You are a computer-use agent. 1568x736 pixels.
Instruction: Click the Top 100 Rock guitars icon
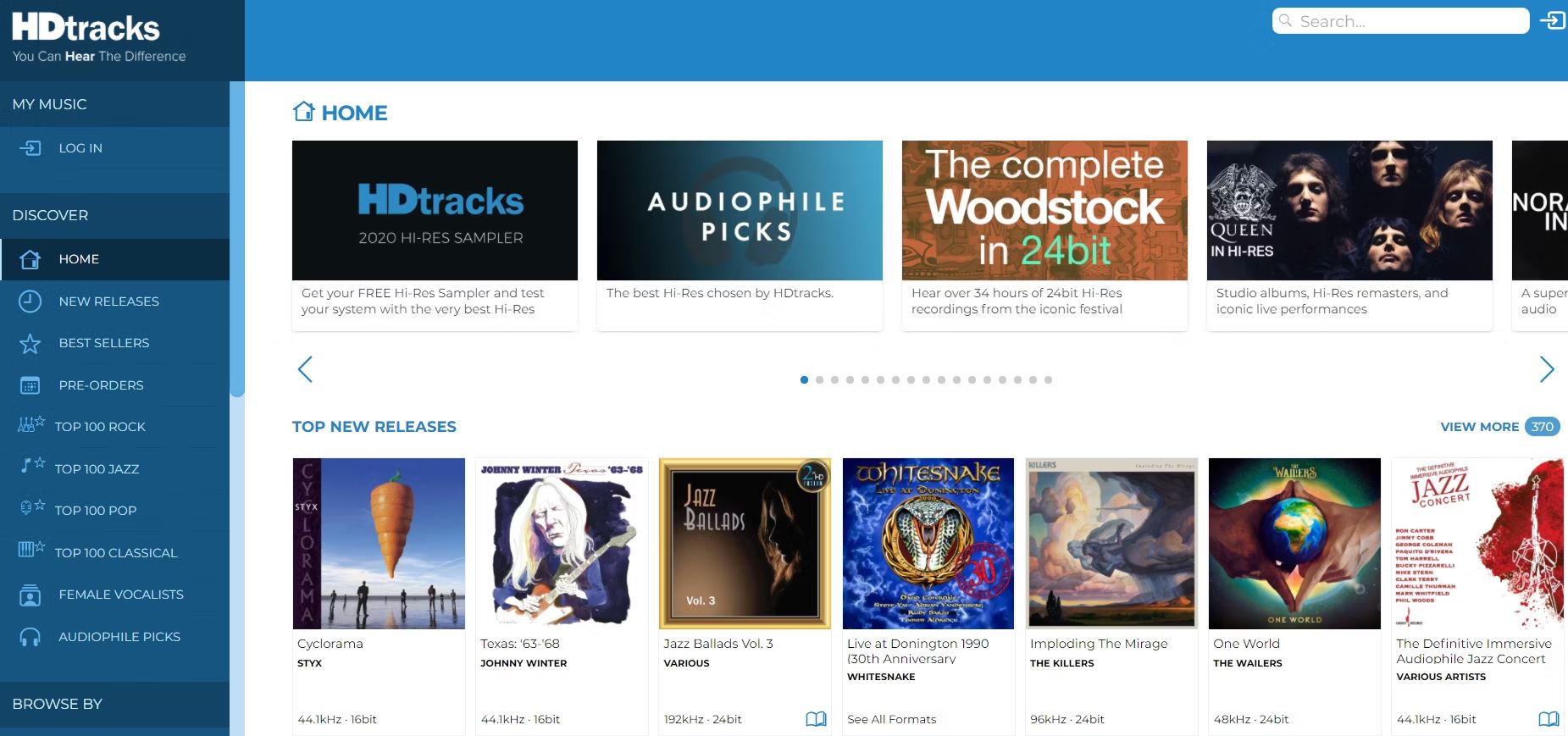click(31, 425)
